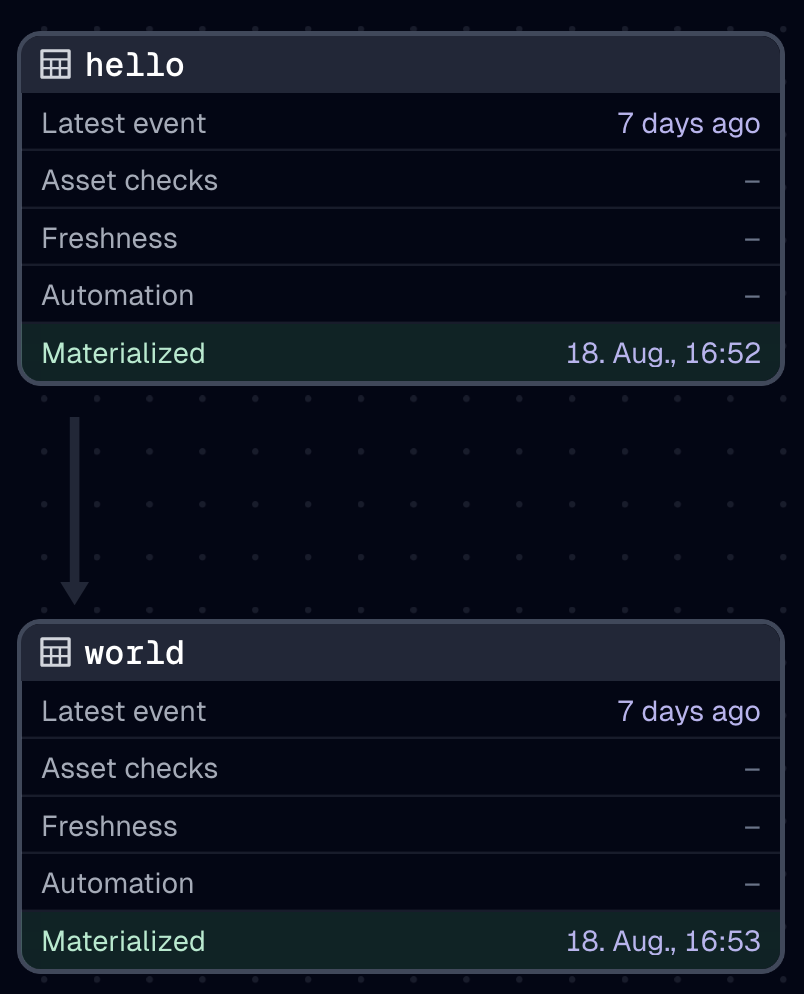804x994 pixels.
Task: Click the Materialized status label in hello
Action: pos(123,353)
